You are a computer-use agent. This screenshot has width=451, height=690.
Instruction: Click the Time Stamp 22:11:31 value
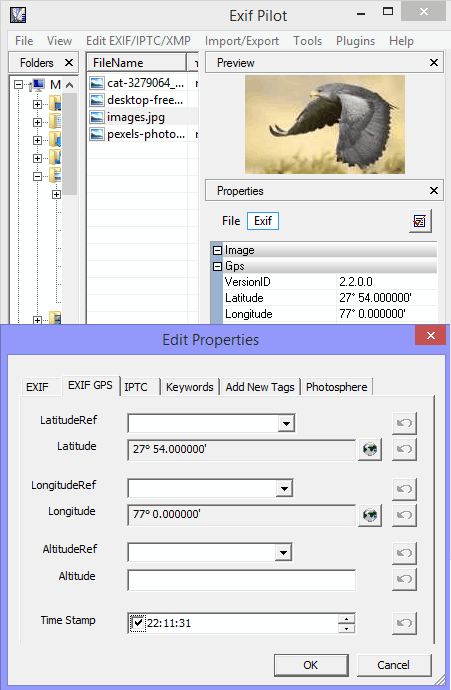pos(169,623)
